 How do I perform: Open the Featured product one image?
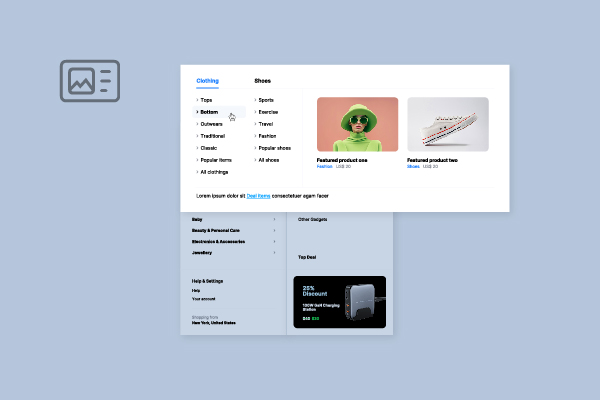[357, 124]
